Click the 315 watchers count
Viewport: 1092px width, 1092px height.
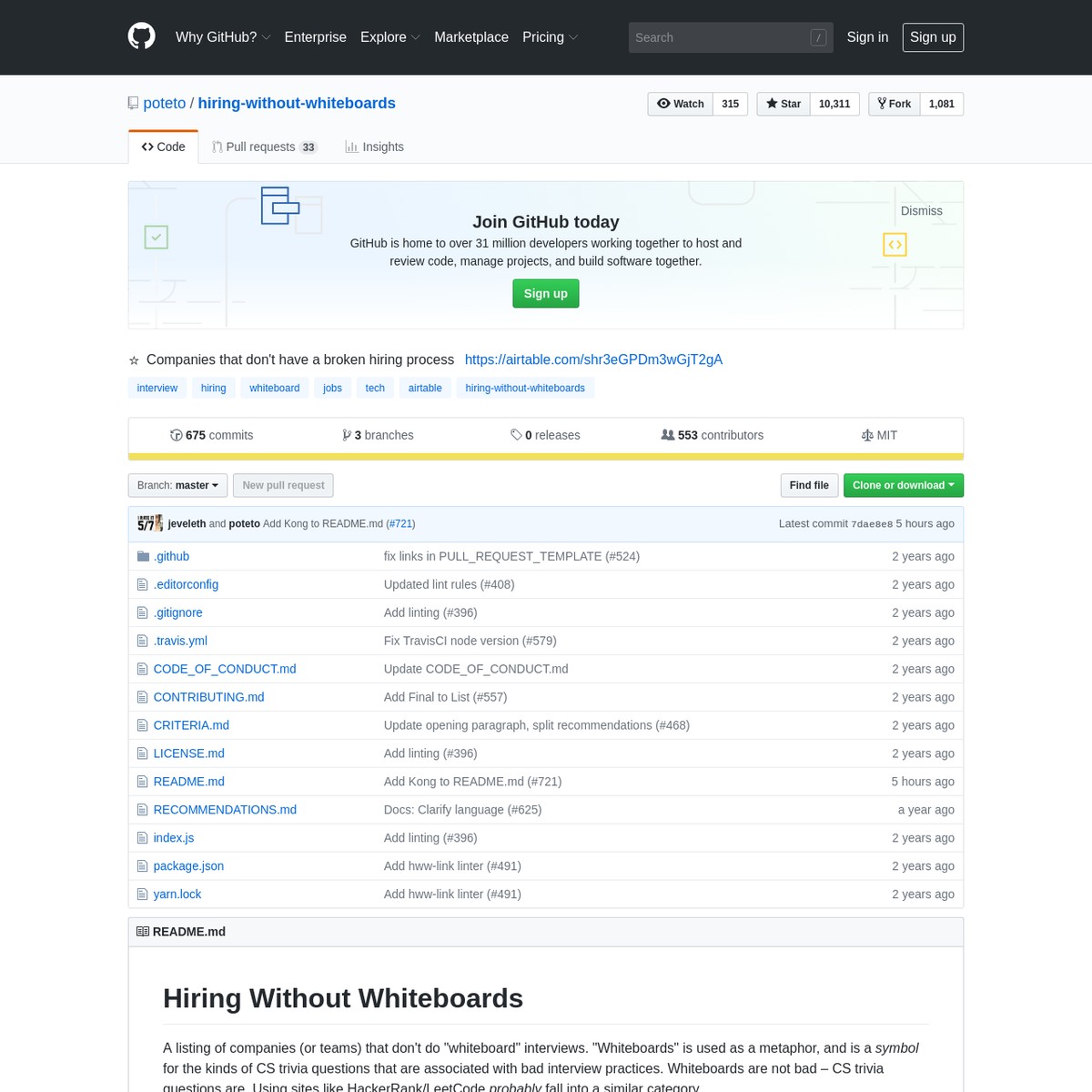point(731,104)
